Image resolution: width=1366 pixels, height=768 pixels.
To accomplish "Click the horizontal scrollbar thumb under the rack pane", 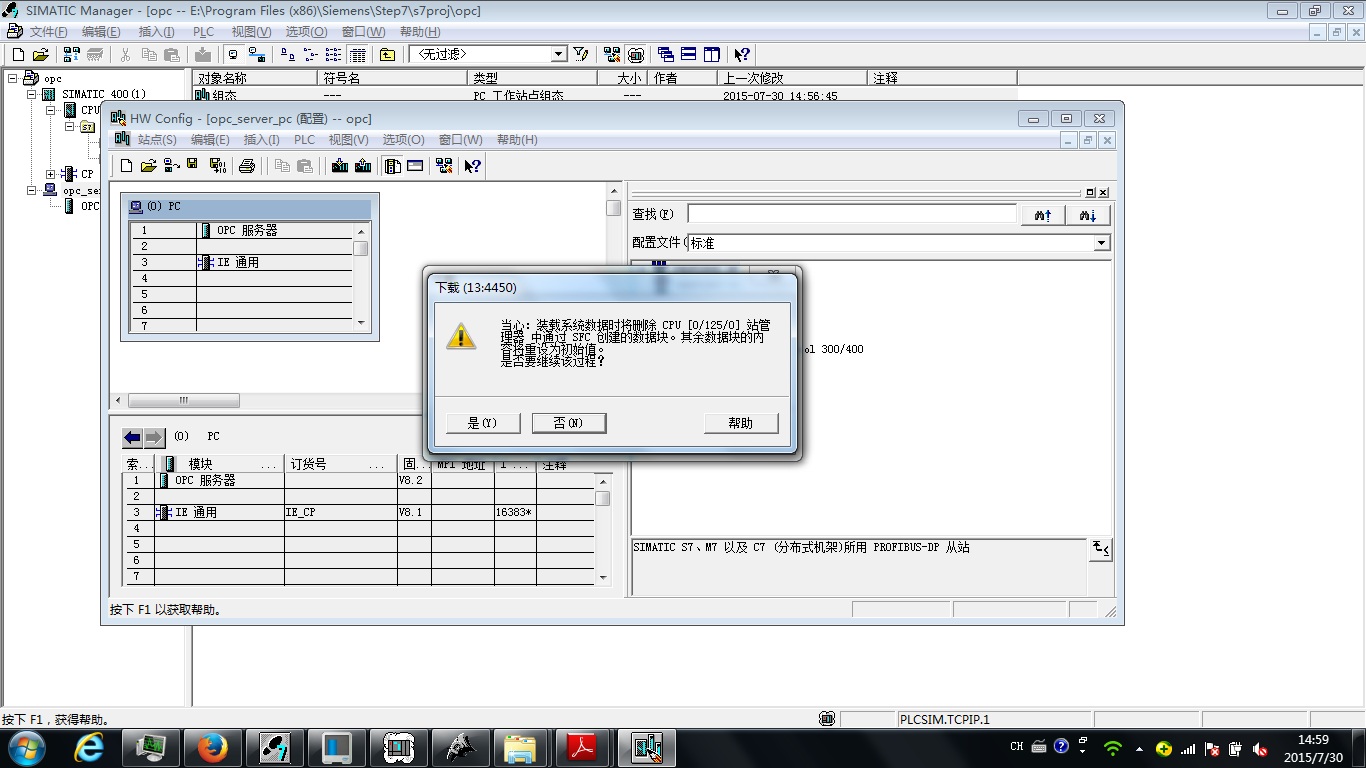I will (x=184, y=401).
